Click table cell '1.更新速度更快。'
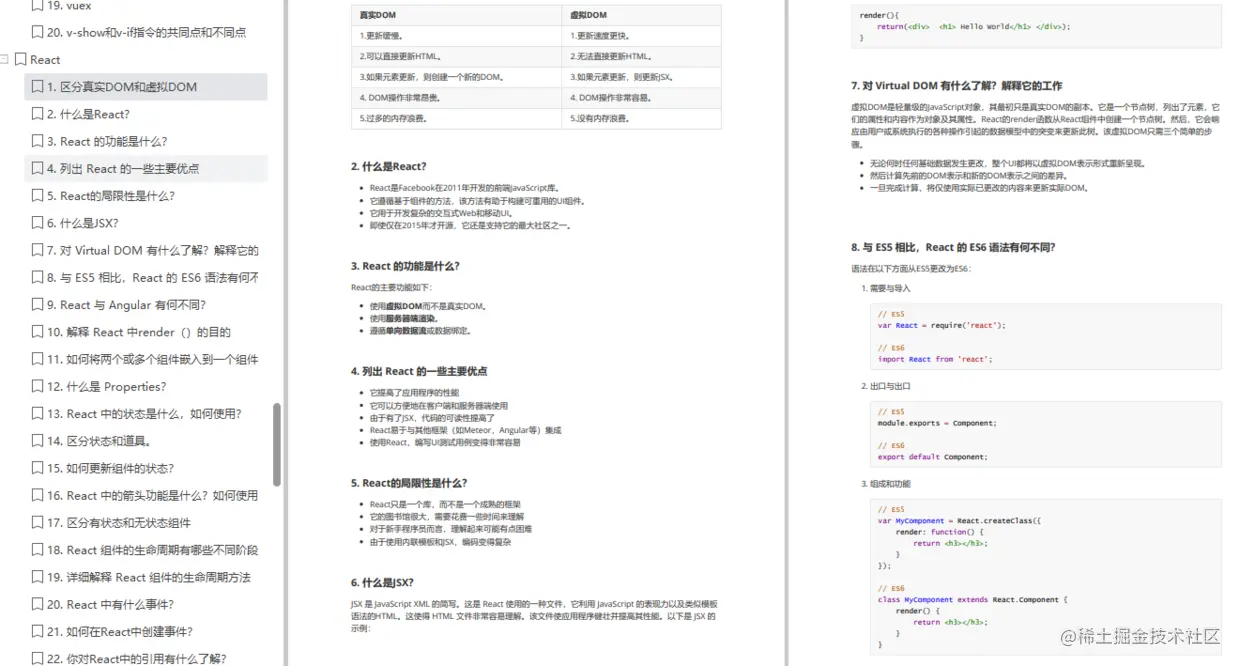Screen dimensions: 1240x666 coord(641,36)
